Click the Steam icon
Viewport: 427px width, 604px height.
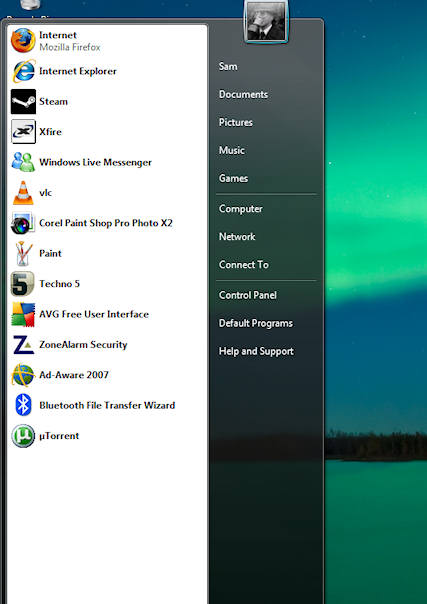tap(23, 102)
